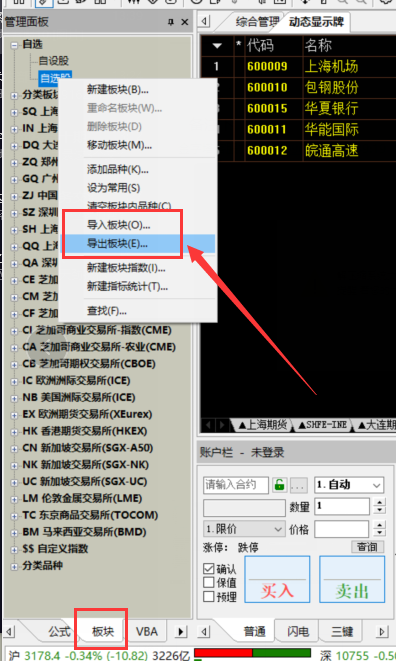Switch to the 动态显示牌 tab

[316, 21]
